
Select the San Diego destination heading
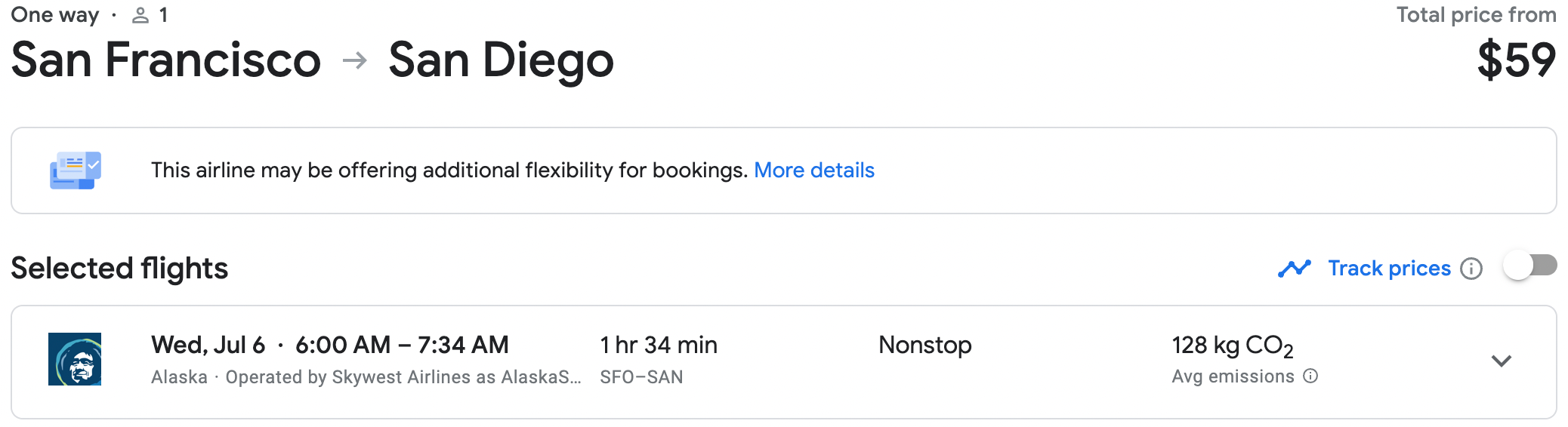(501, 60)
